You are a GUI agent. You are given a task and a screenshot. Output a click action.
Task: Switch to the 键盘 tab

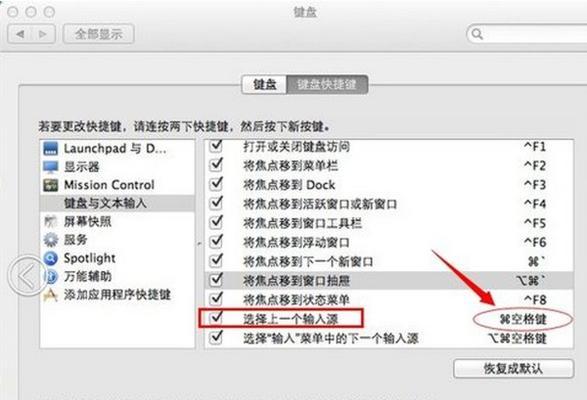coord(265,84)
